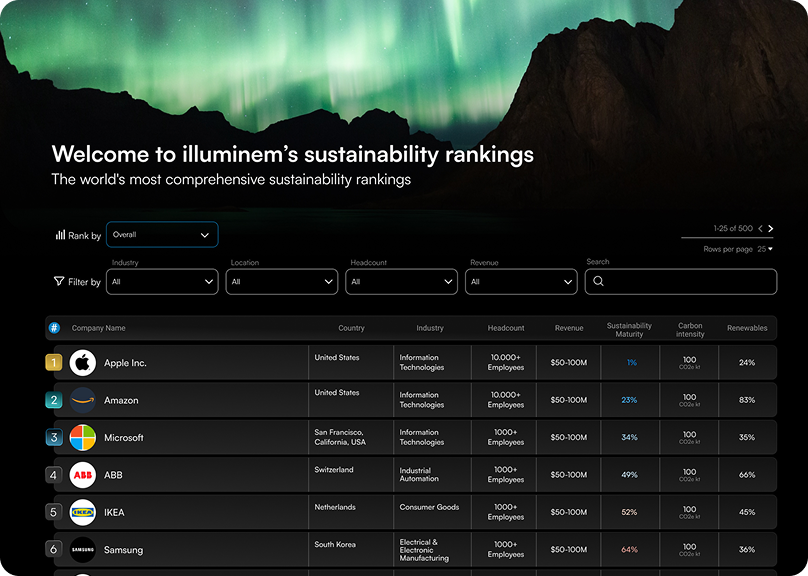The height and width of the screenshot is (576, 808).
Task: Click the Filter by funnel icon
Action: [59, 281]
